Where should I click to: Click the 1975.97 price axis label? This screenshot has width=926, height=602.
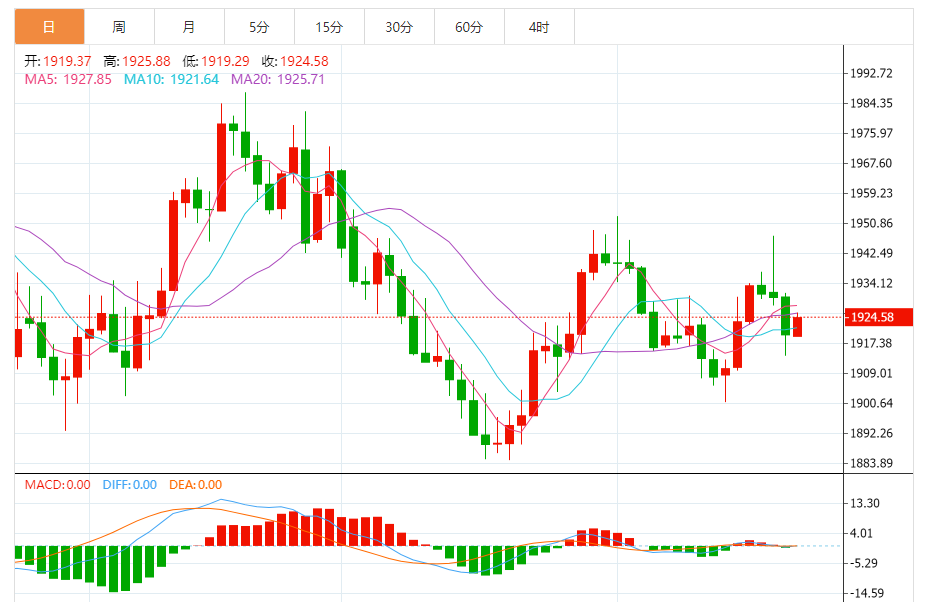[871, 134]
